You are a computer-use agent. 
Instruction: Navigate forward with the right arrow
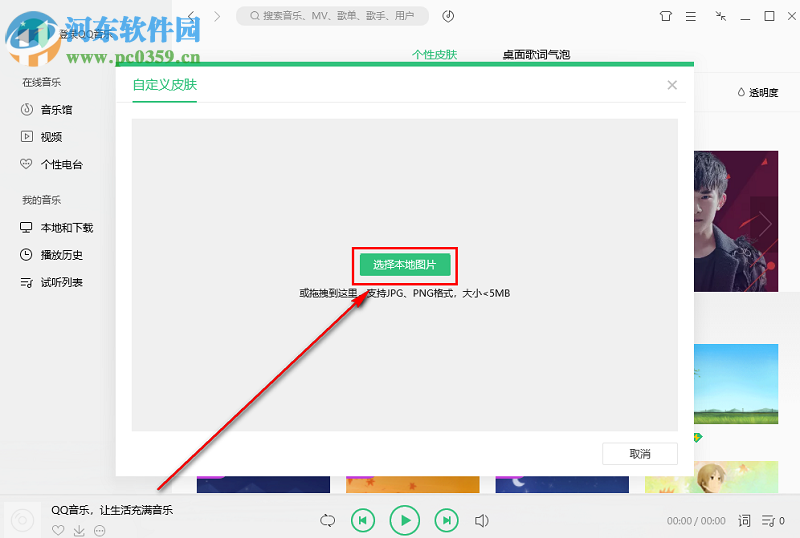(217, 16)
